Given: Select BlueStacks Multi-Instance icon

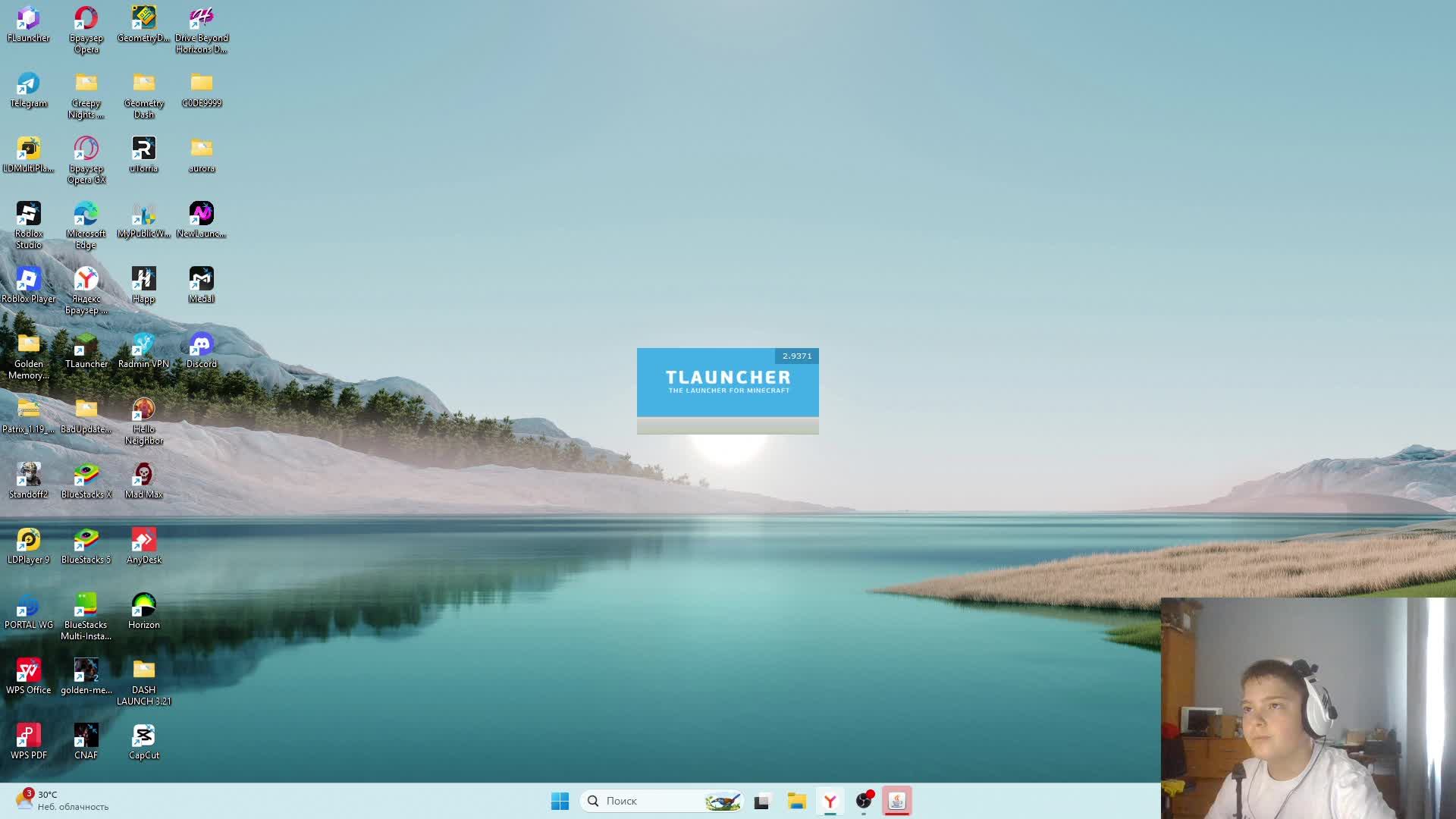Looking at the screenshot, I should coord(86,617).
